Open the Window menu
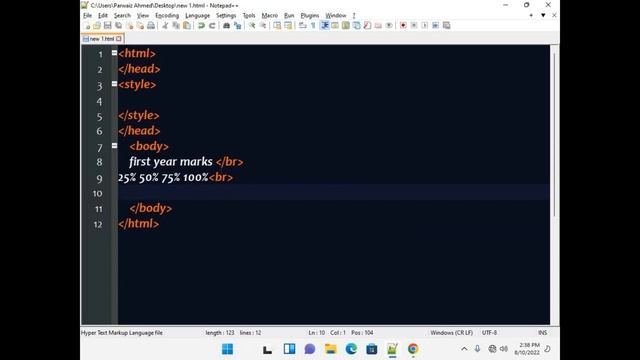This screenshot has width=640, height=360. (x=336, y=16)
